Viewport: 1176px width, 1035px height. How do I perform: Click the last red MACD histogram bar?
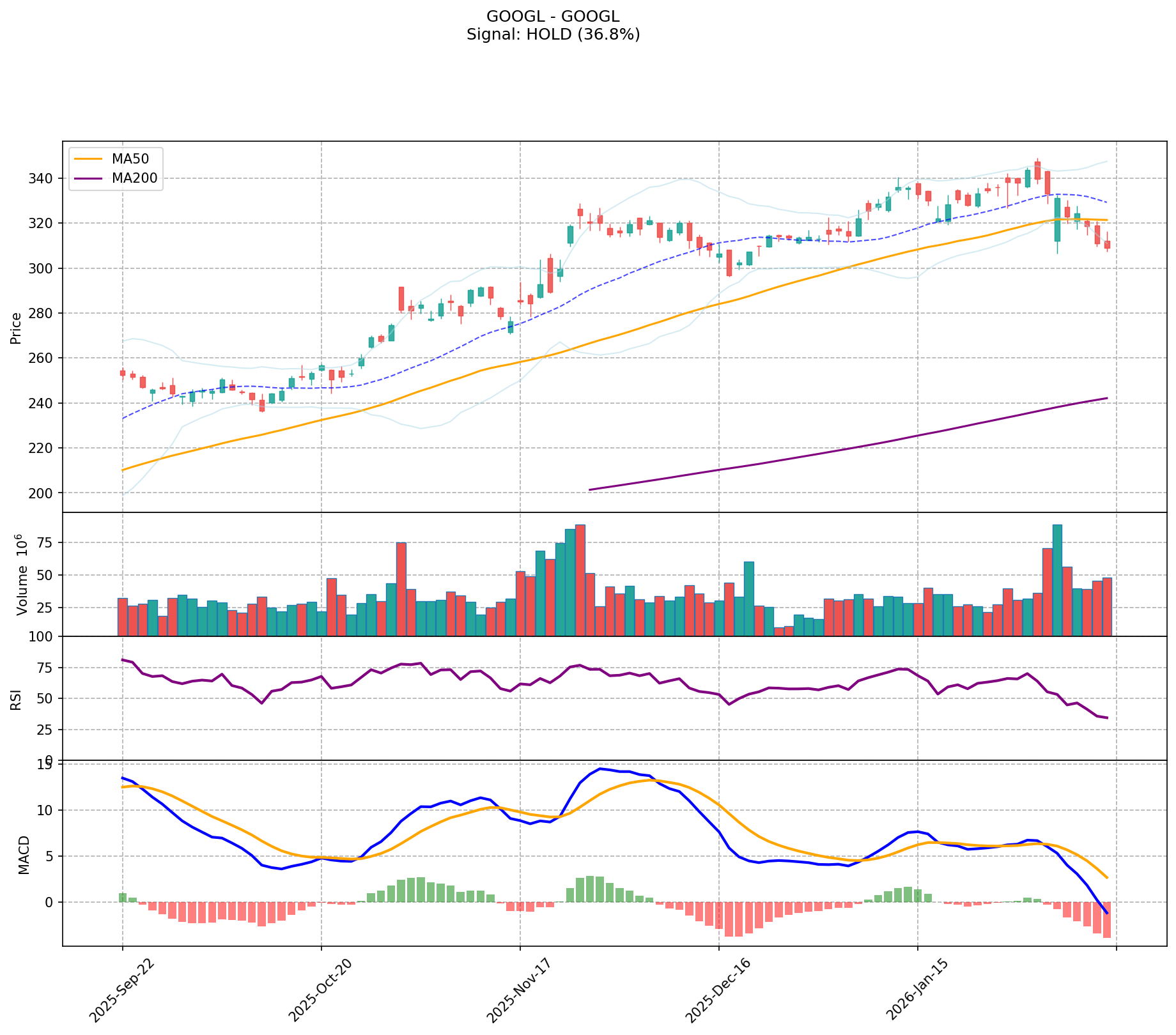(1106, 919)
